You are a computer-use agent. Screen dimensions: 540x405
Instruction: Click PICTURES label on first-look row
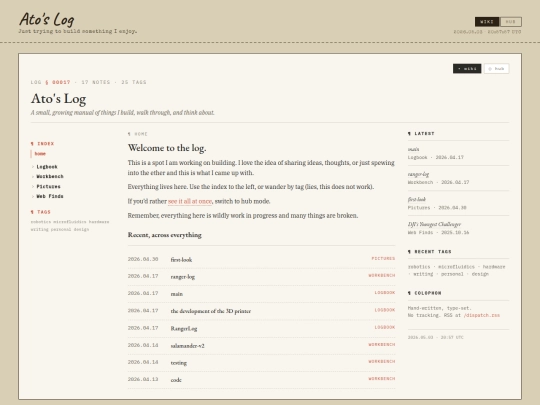pyautogui.click(x=383, y=258)
